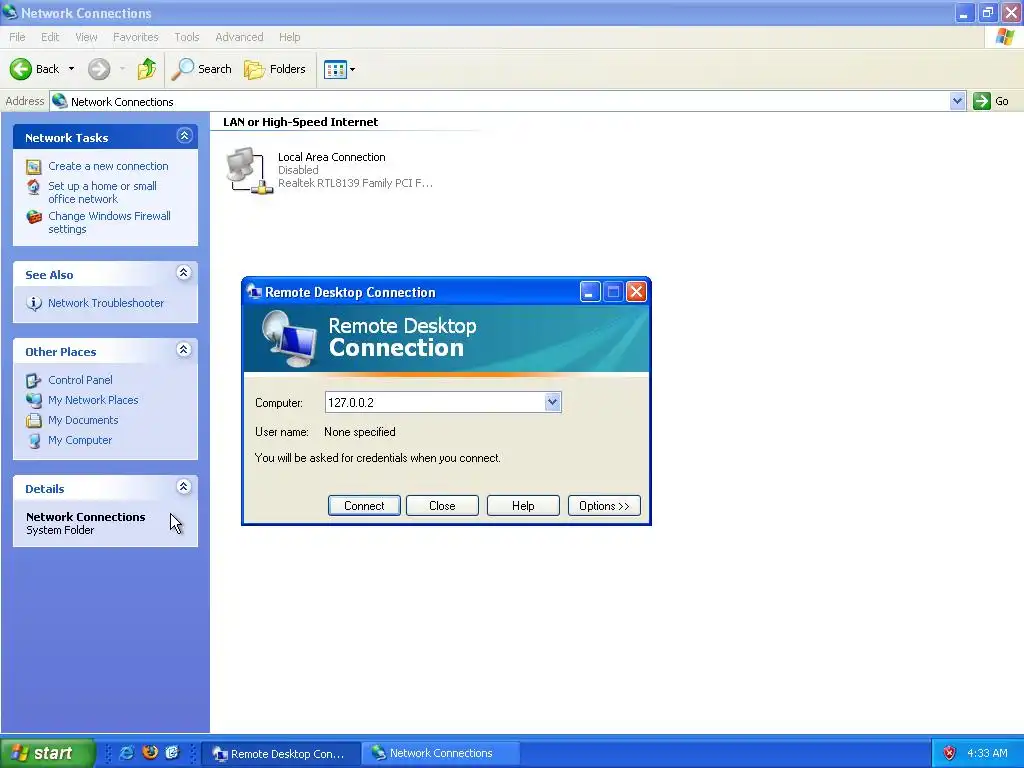Image resolution: width=1024 pixels, height=768 pixels.
Task: Click the Network Connections title bar icon
Action: (x=10, y=12)
